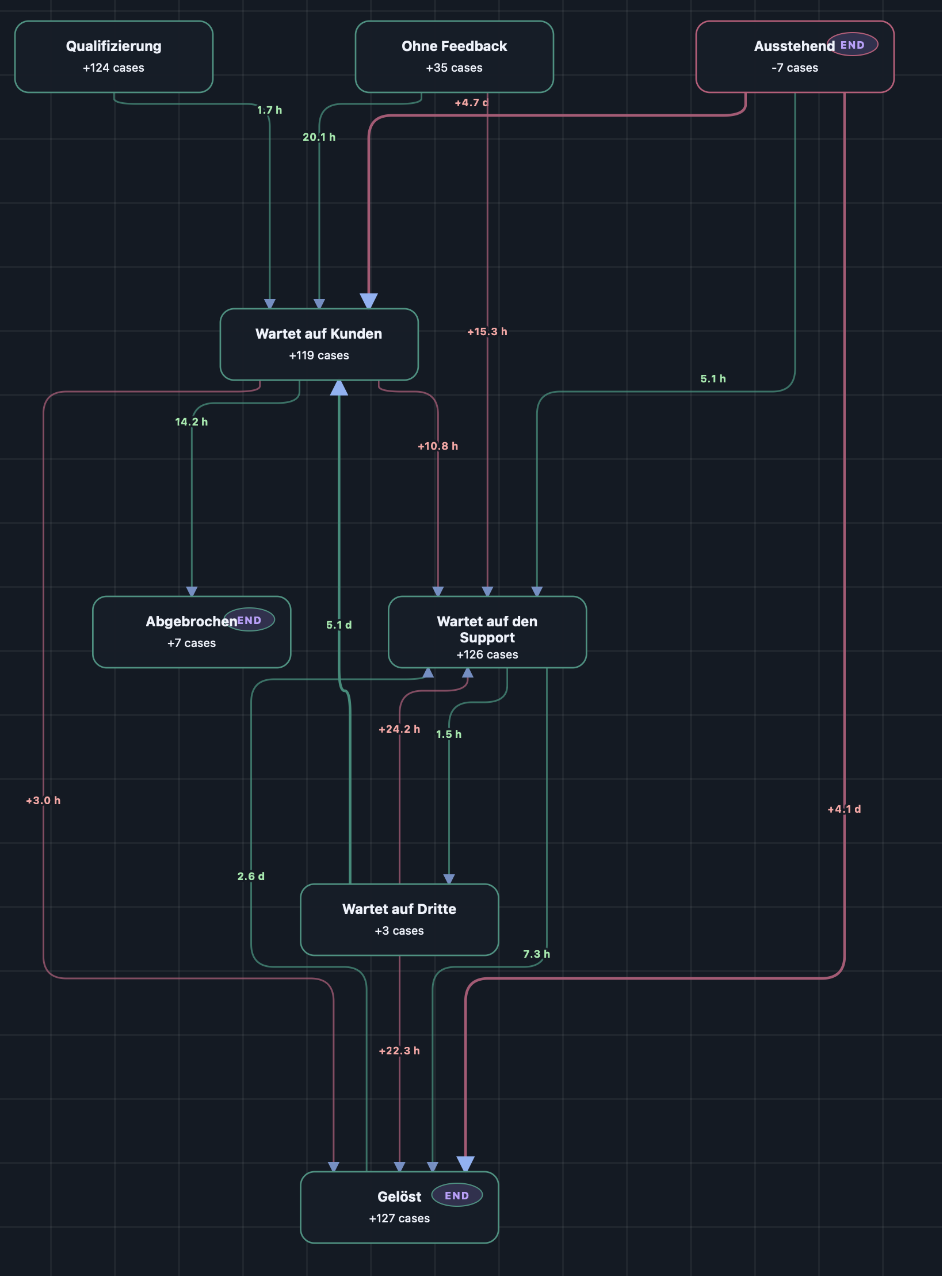This screenshot has width=942, height=1276.
Task: Click the +22.3 h edge label
Action: click(x=400, y=1051)
